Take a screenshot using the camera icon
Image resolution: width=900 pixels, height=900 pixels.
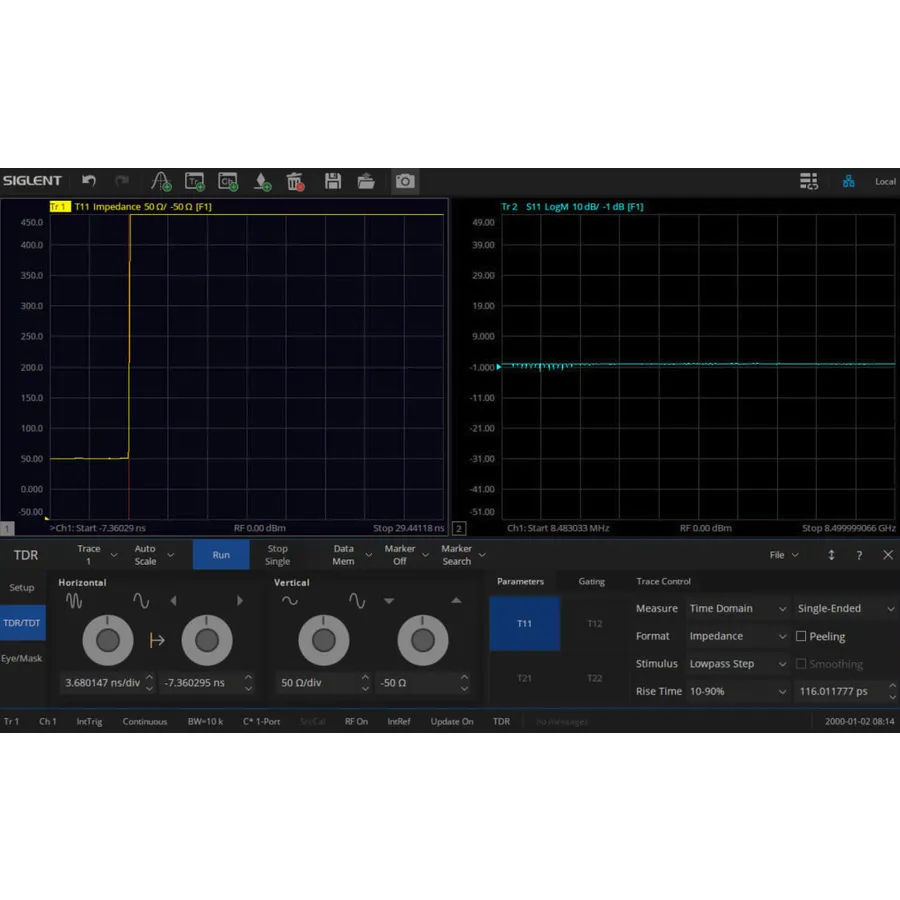tap(404, 181)
